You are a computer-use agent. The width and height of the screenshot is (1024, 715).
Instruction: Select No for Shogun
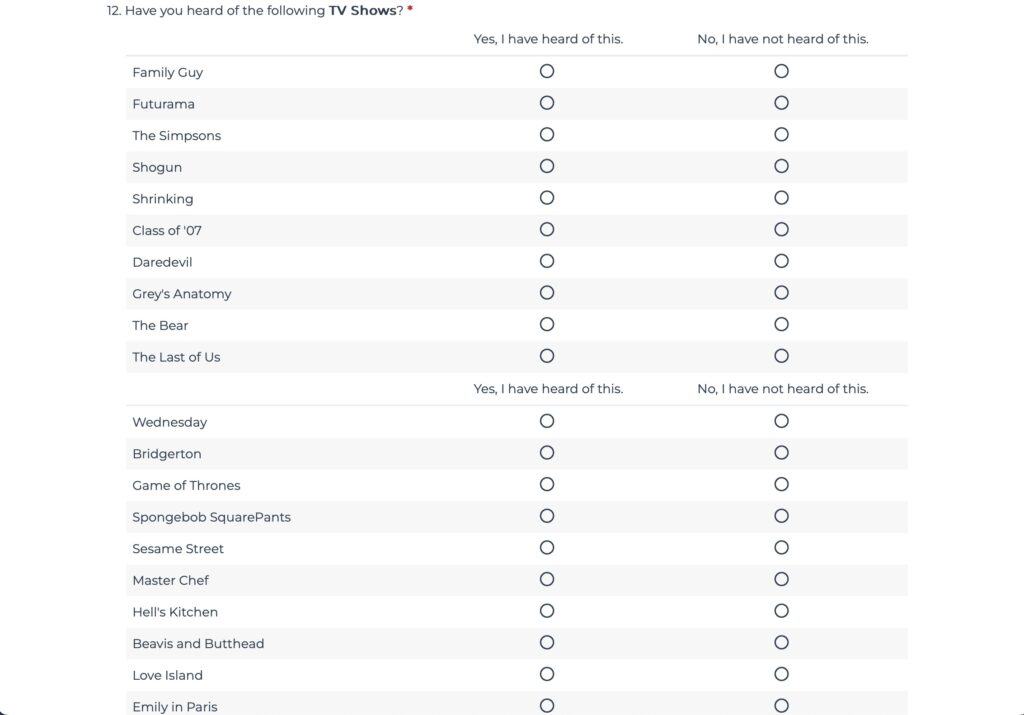781,166
